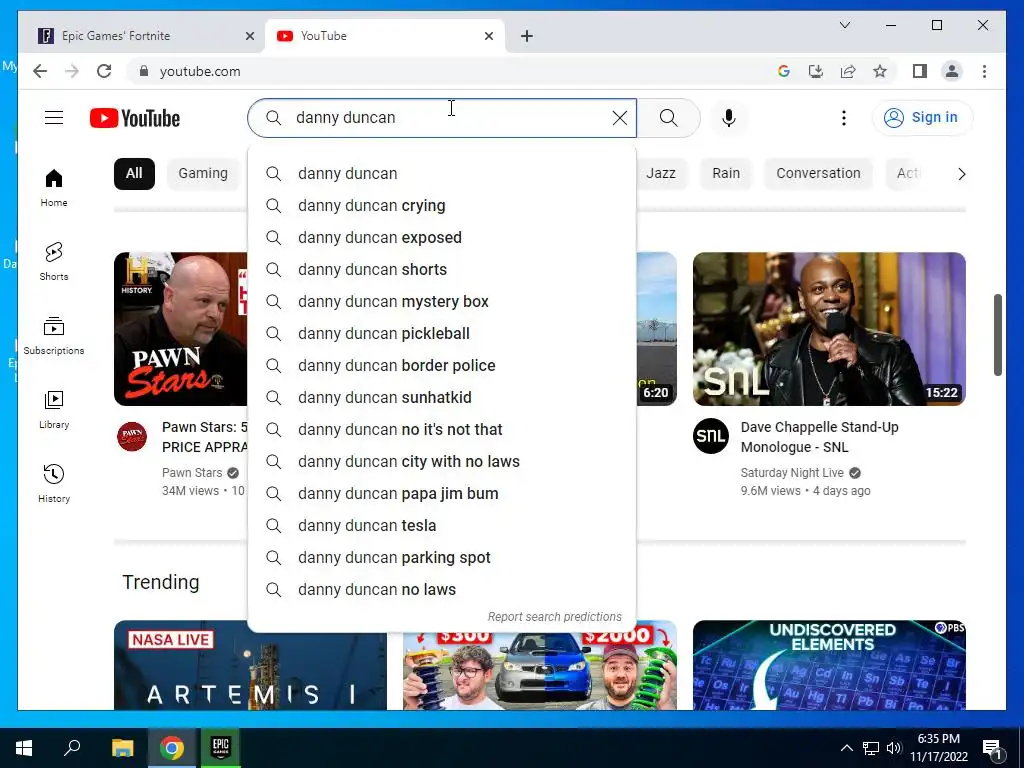Open the Chrome tab search dropdown
This screenshot has height=768, width=1024.
pyautogui.click(x=844, y=25)
